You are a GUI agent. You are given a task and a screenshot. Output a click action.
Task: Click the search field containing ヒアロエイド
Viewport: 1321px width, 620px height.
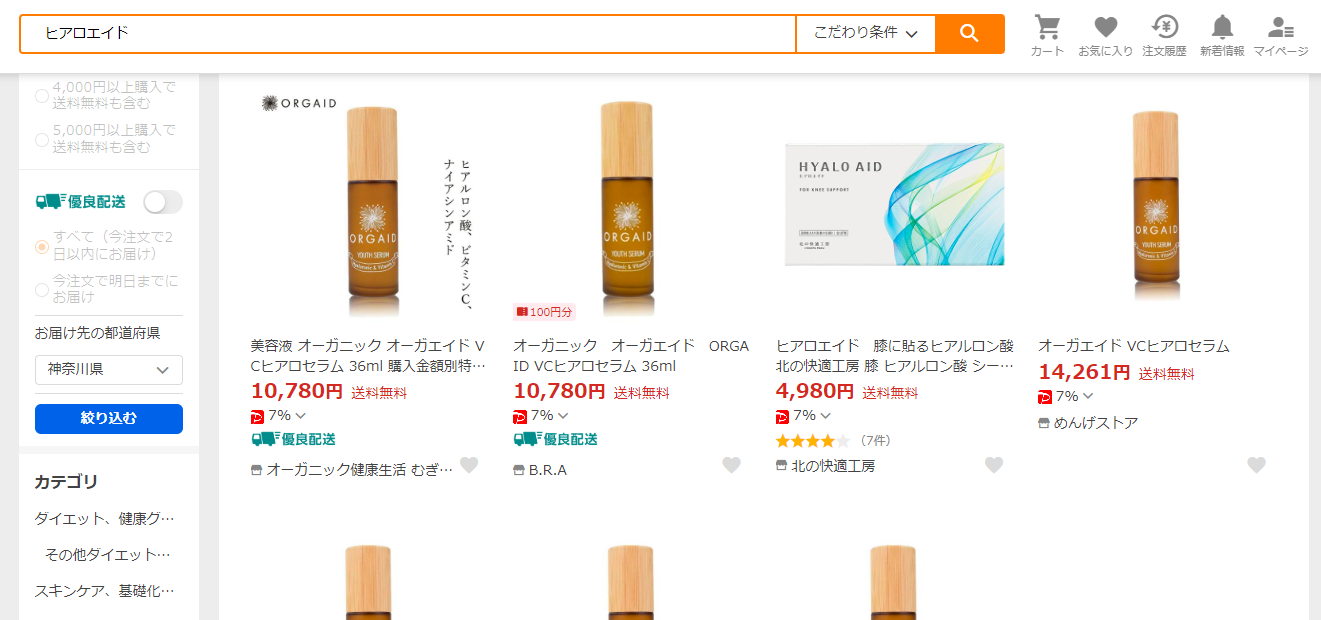(x=408, y=33)
